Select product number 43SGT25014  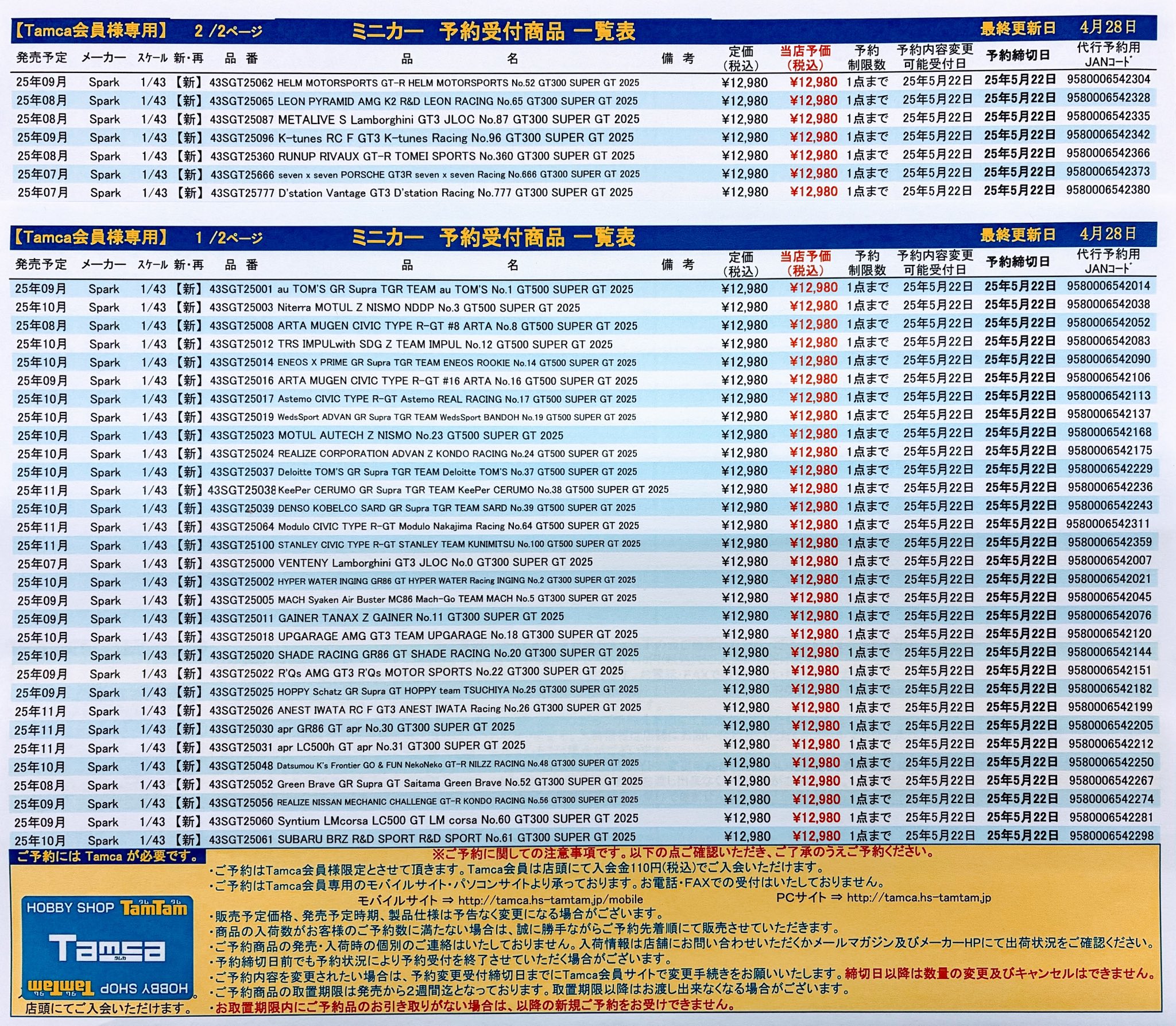point(242,363)
